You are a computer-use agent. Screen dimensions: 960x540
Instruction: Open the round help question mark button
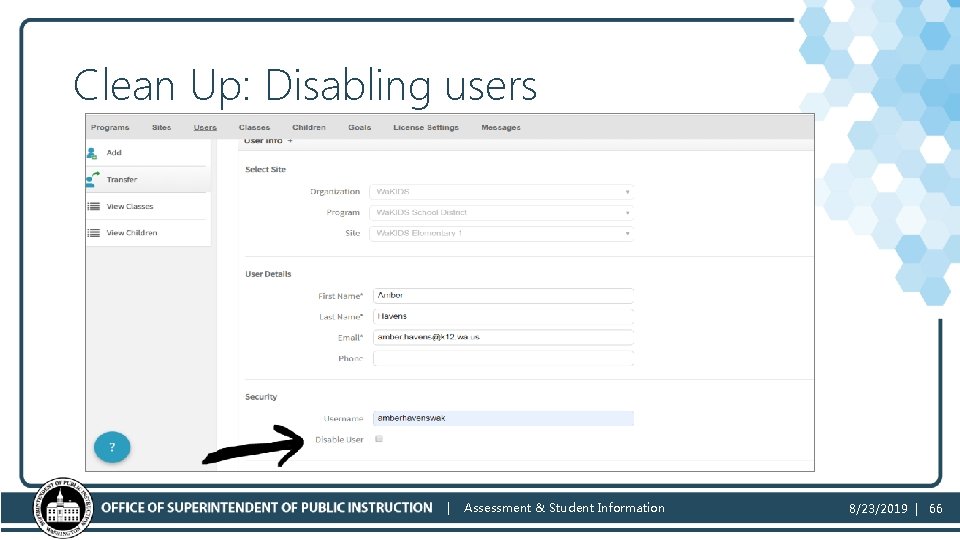tap(112, 447)
